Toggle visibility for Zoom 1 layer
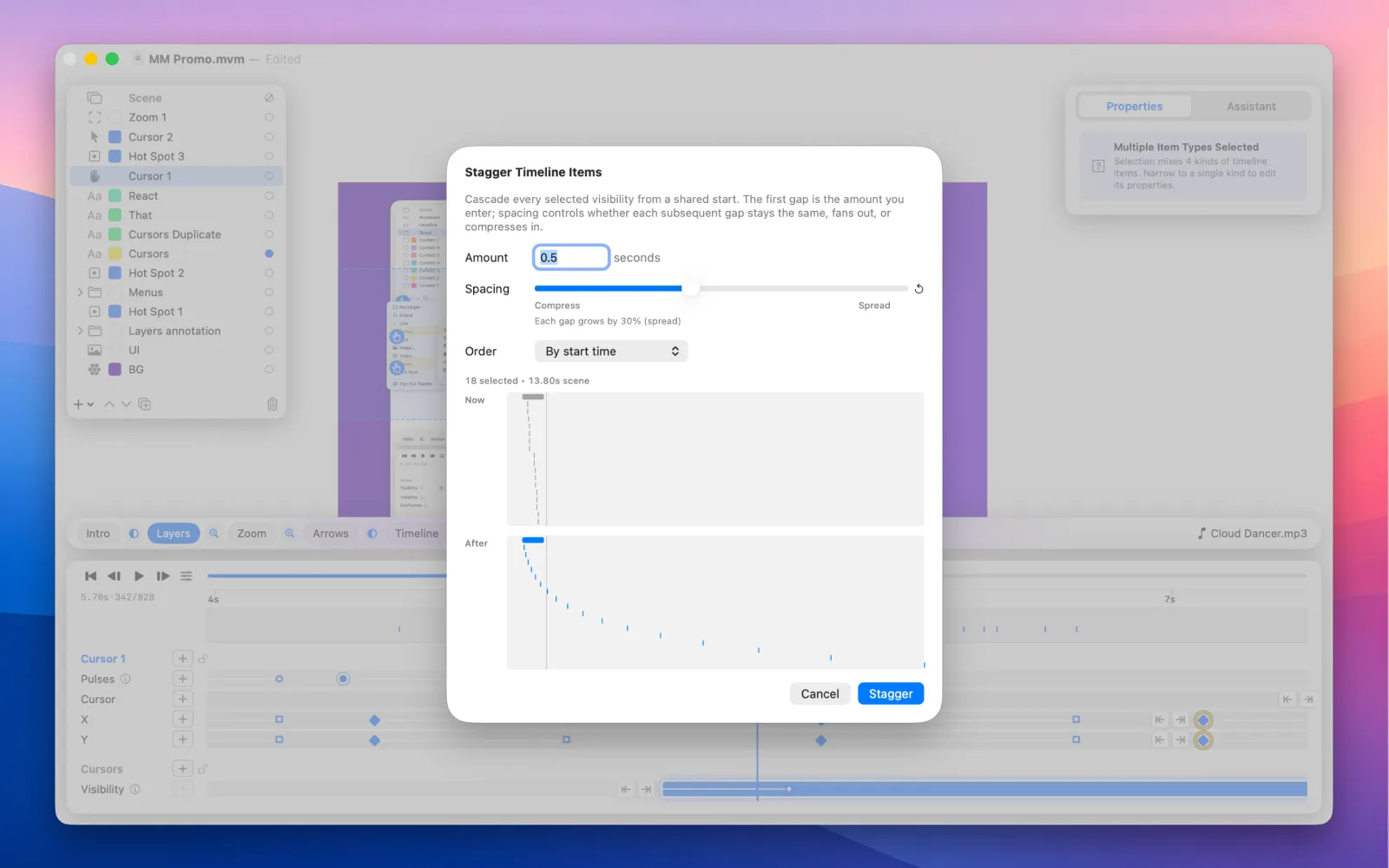The width and height of the screenshot is (1389, 868). click(x=269, y=117)
